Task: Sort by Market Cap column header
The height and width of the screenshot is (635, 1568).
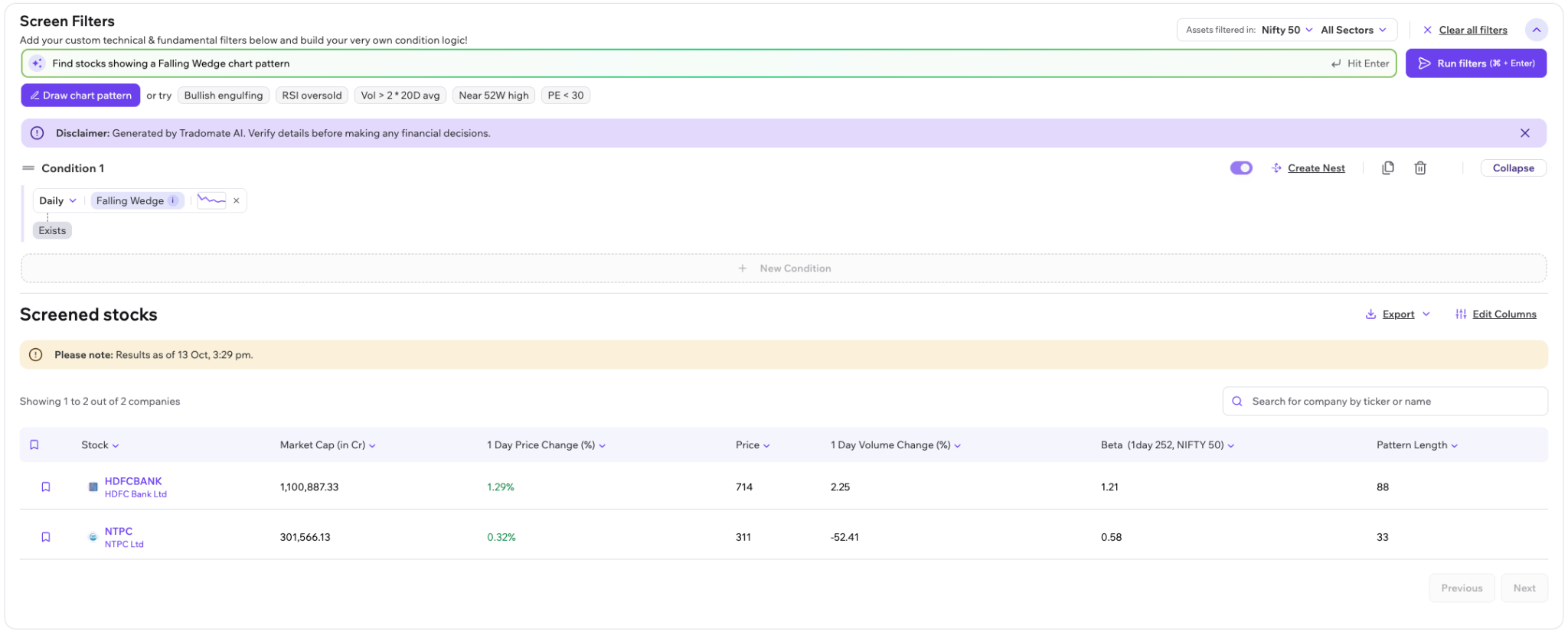Action: [x=328, y=444]
